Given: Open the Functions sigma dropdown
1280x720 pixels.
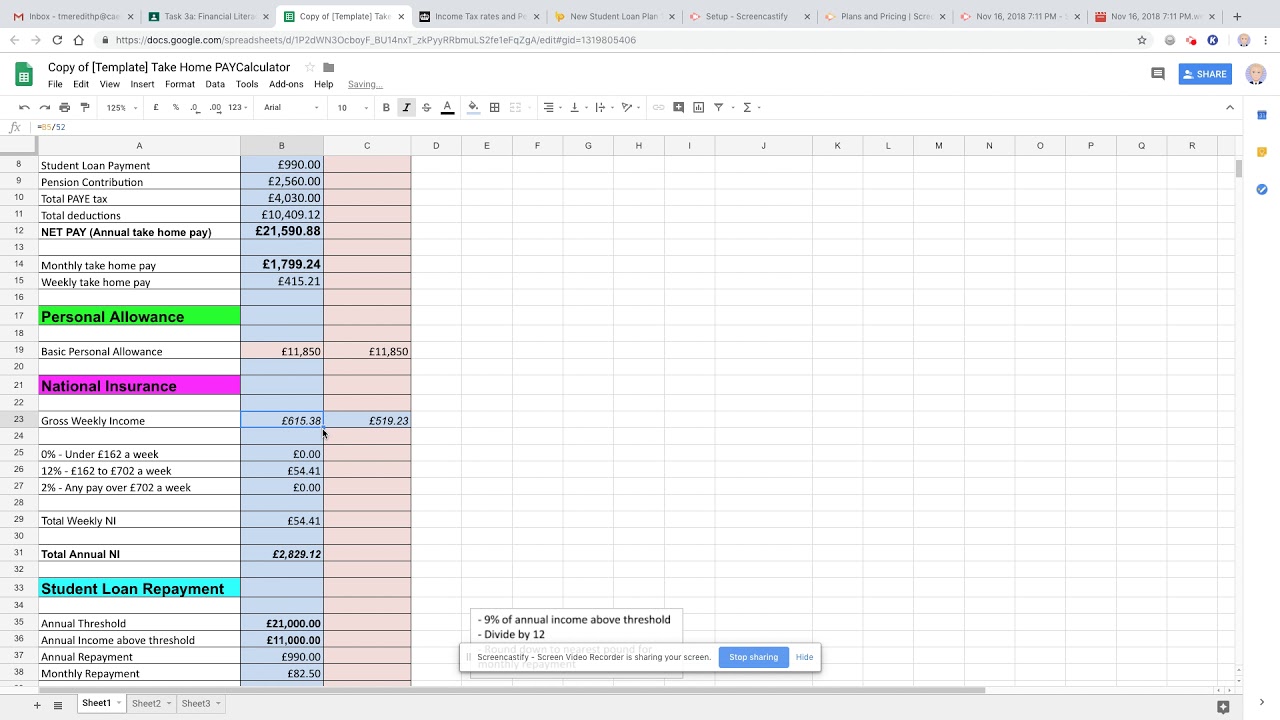Looking at the screenshot, I should [751, 107].
